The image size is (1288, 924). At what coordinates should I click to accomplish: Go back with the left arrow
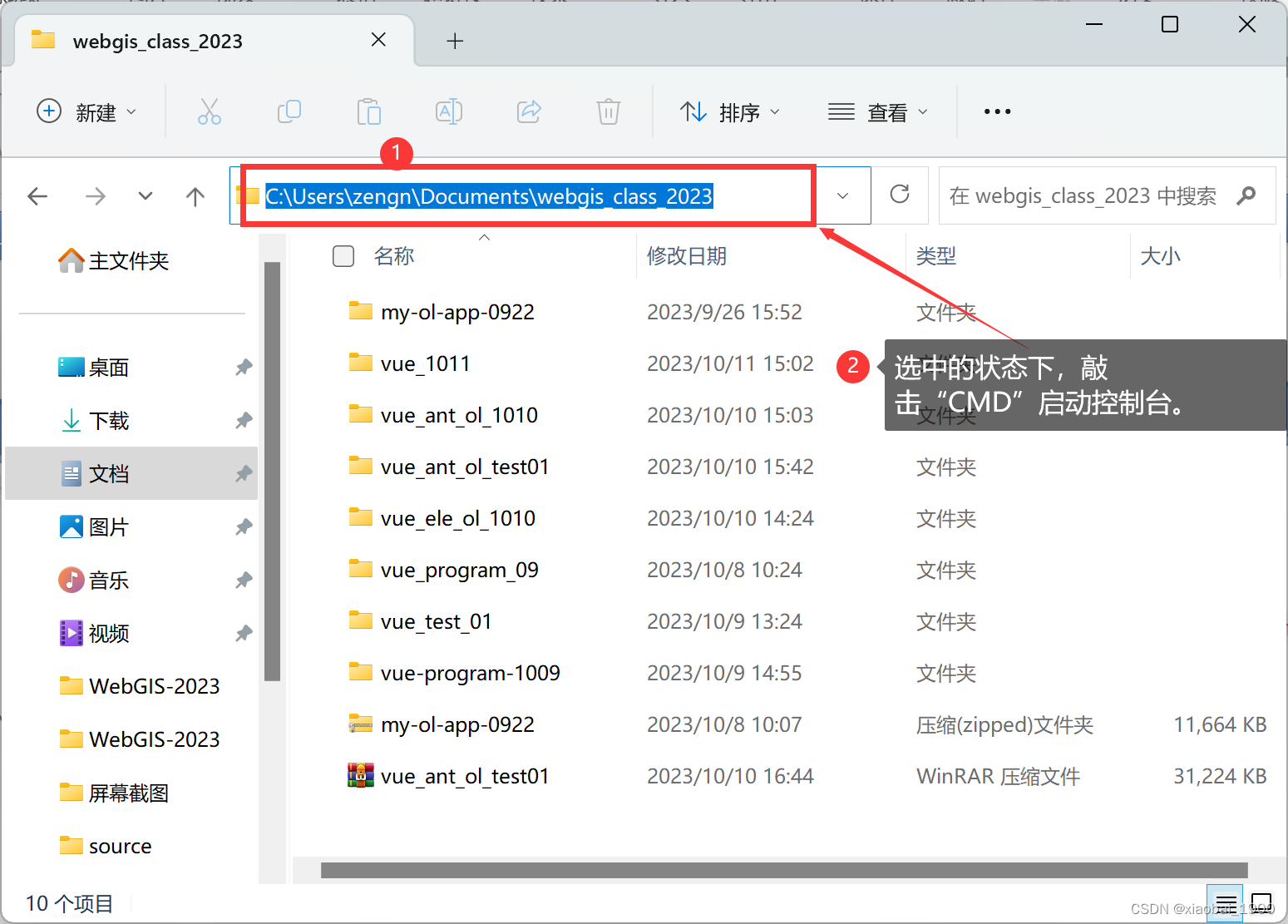click(x=37, y=196)
